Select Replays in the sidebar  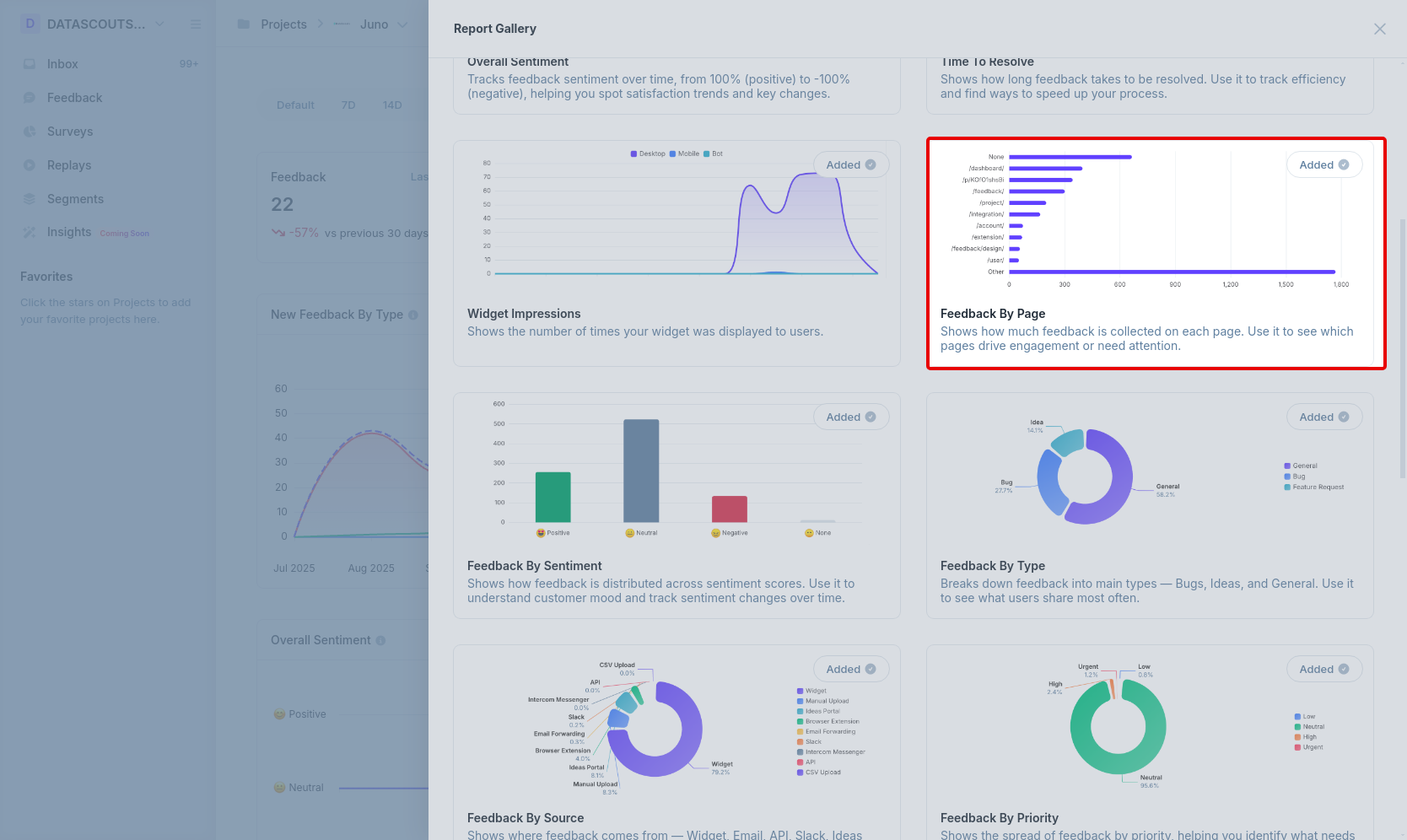click(110, 165)
